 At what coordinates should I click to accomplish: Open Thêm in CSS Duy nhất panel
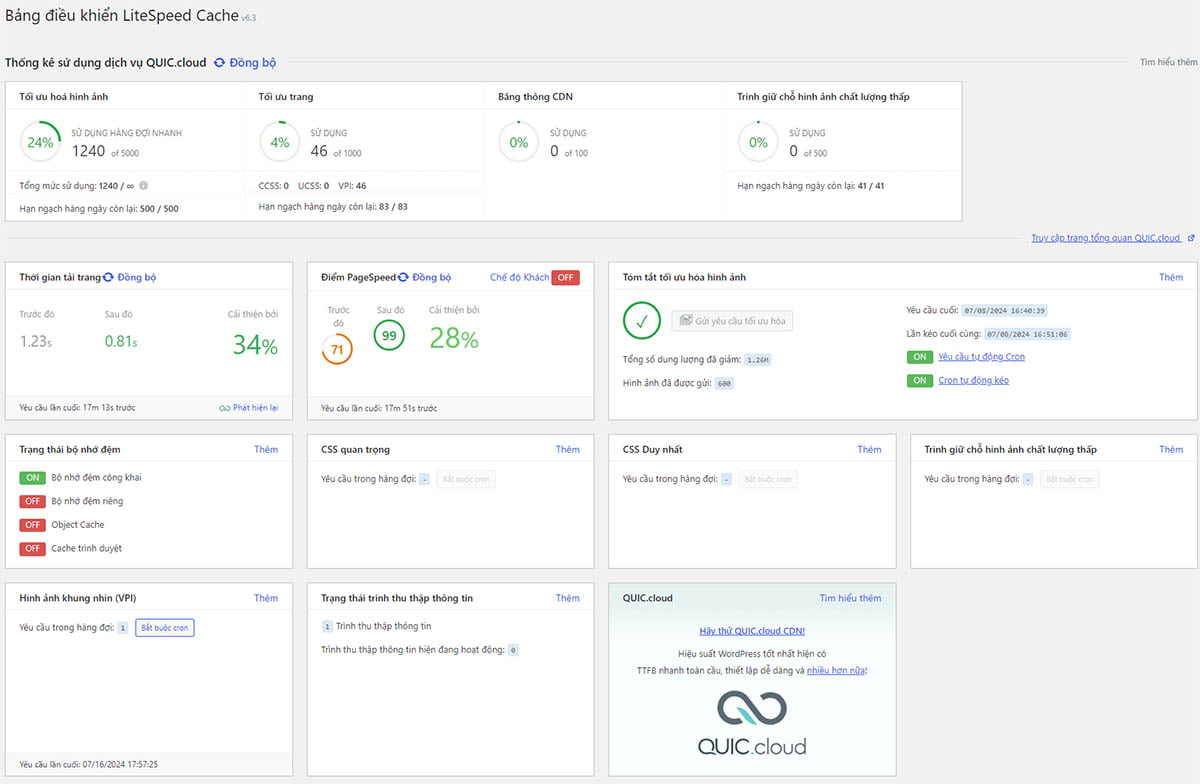pyautogui.click(x=870, y=449)
